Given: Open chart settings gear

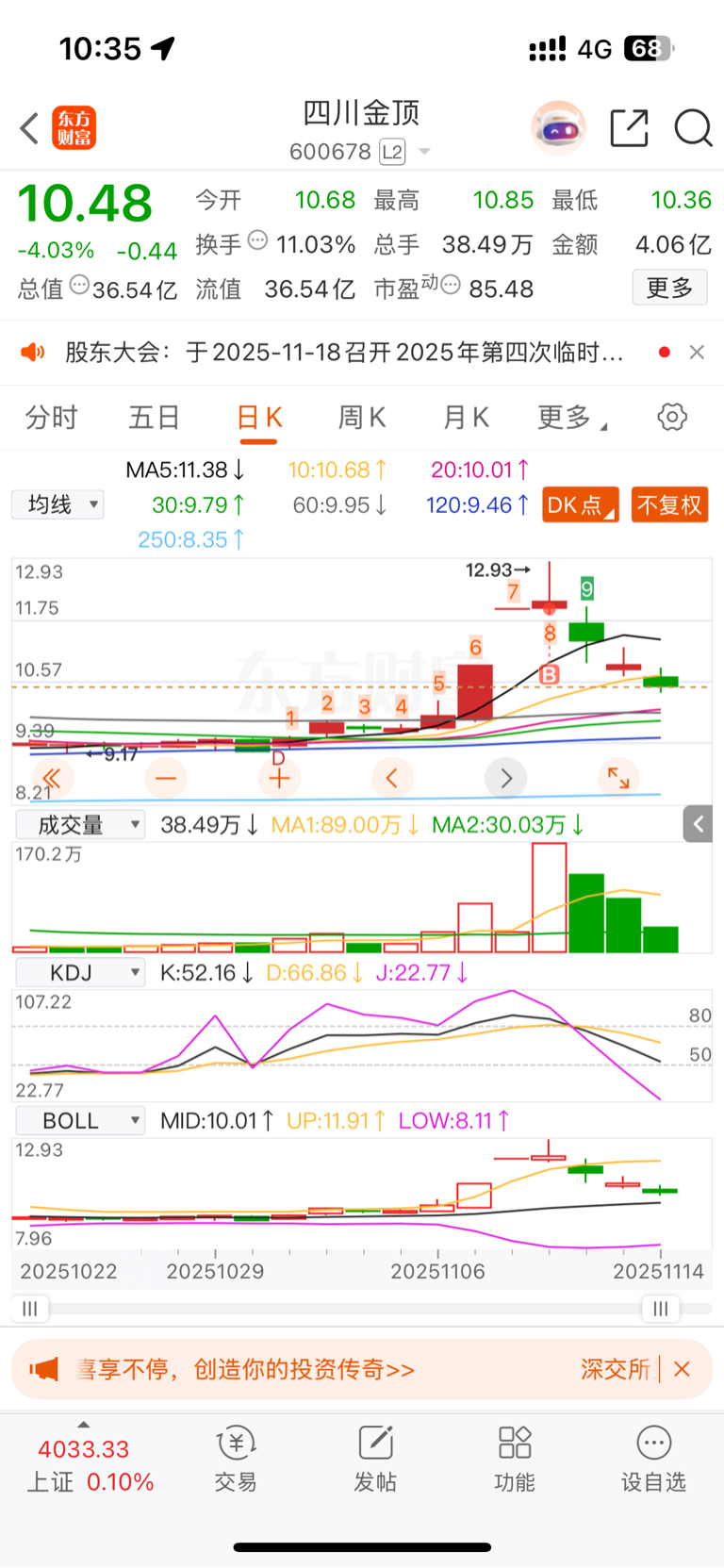Looking at the screenshot, I should pyautogui.click(x=672, y=417).
